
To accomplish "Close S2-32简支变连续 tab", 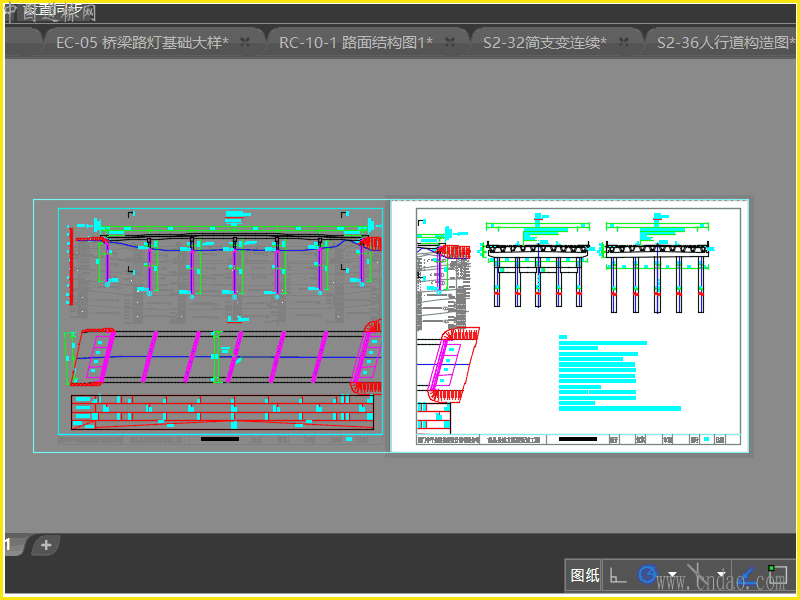I will point(625,42).
